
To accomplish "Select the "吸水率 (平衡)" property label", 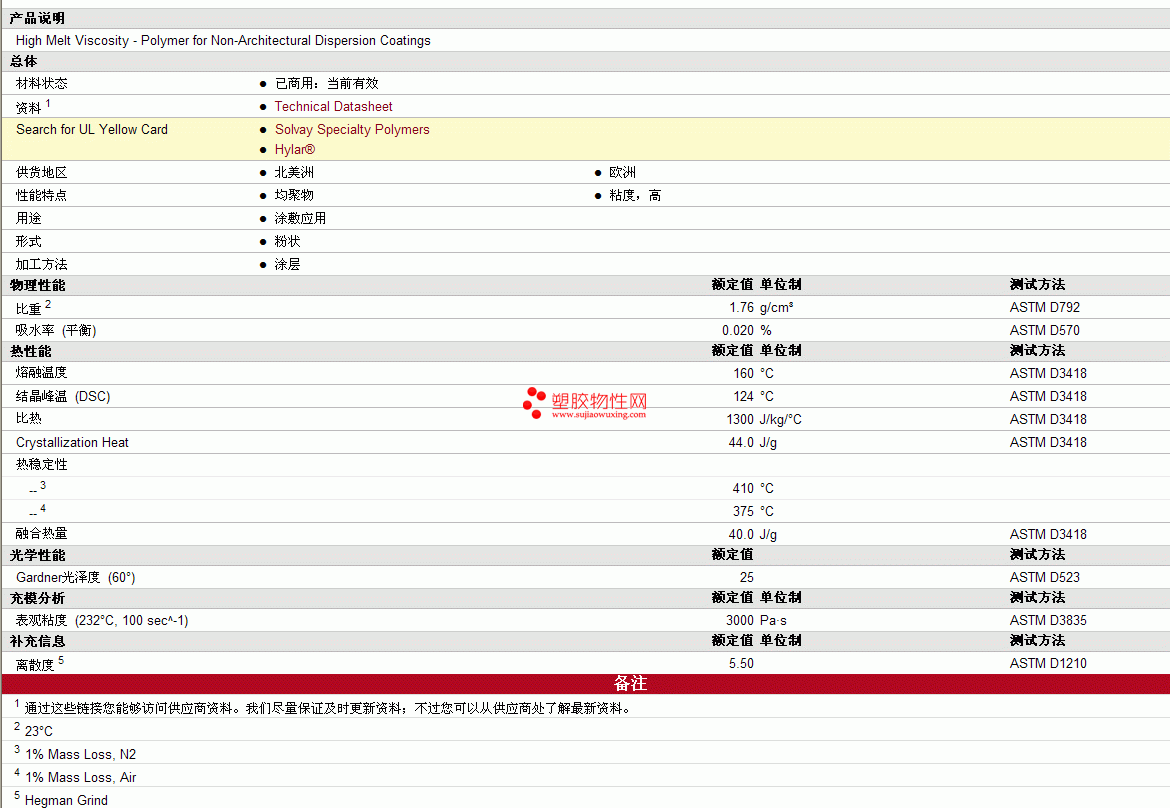I will tap(56, 331).
